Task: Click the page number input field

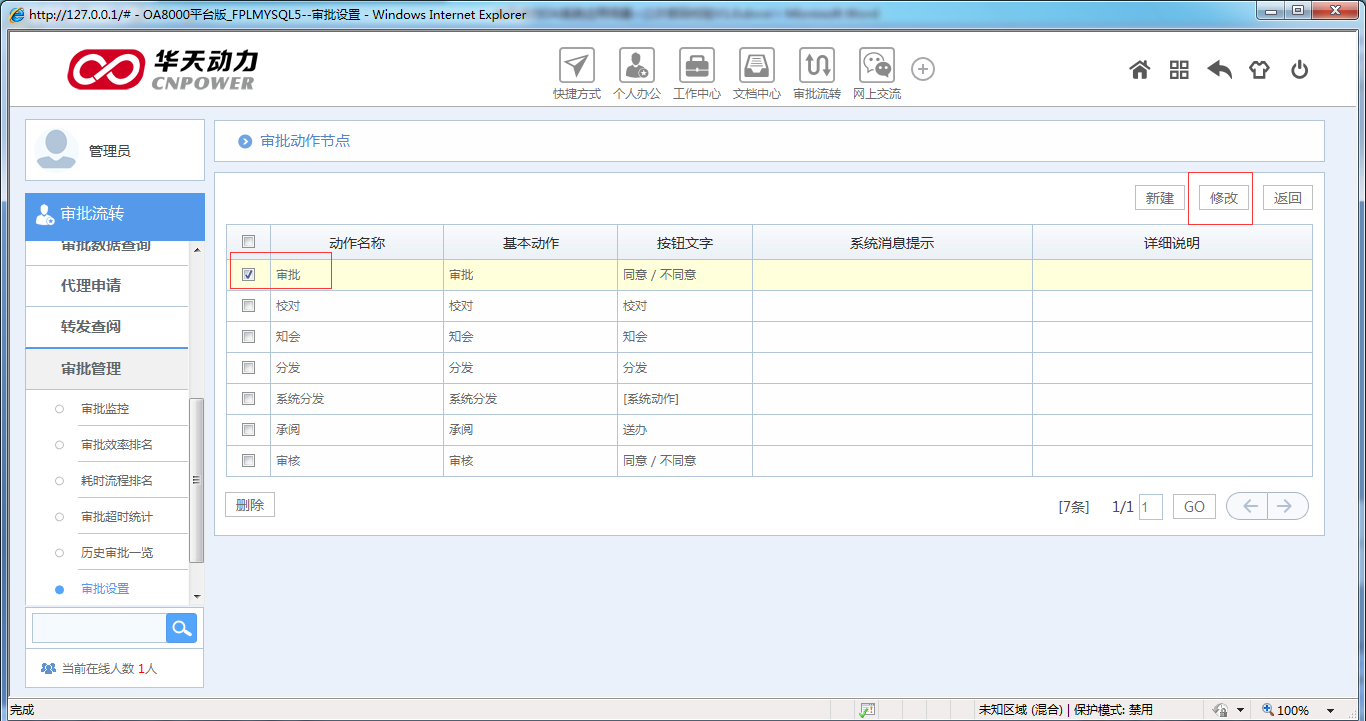Action: click(x=1150, y=506)
